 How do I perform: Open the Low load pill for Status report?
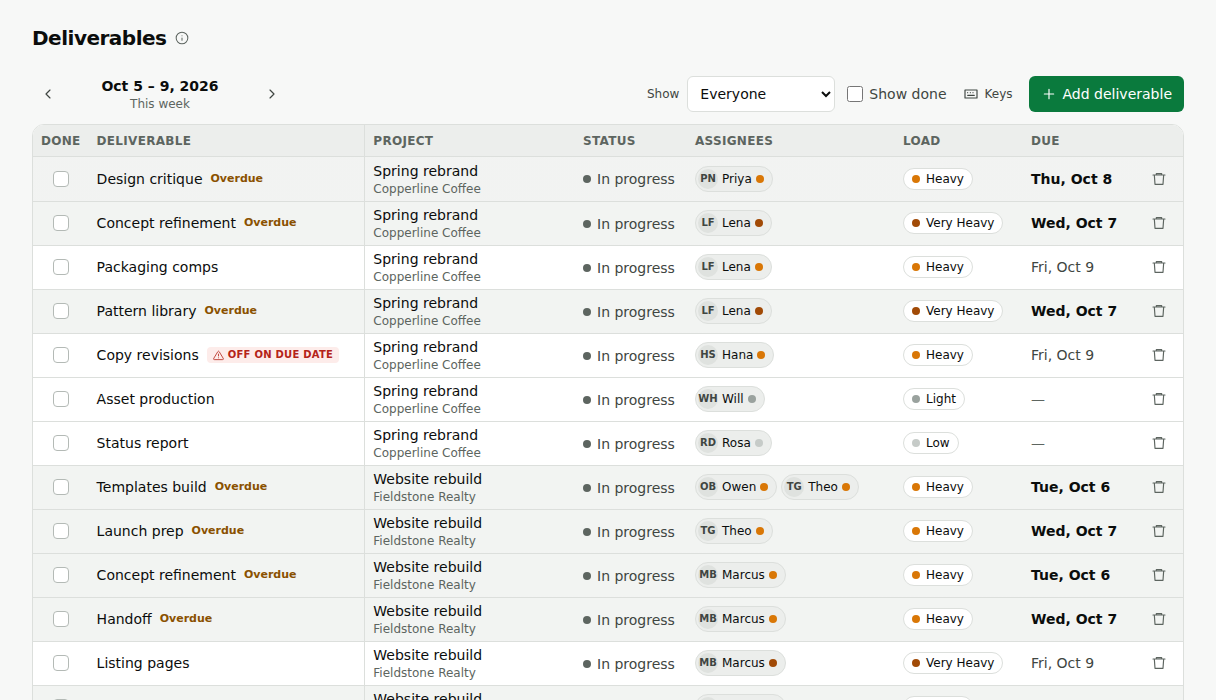pos(930,443)
